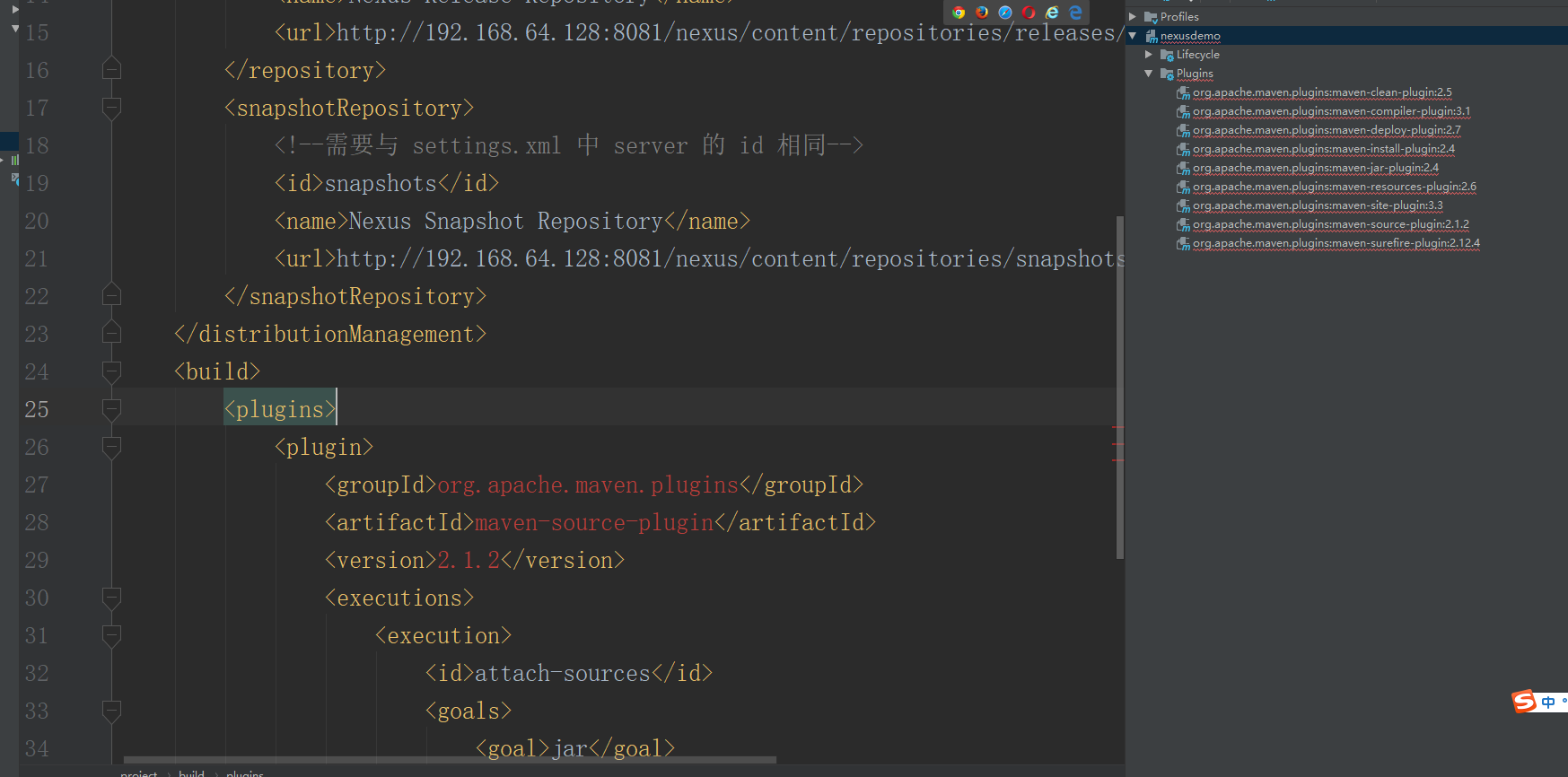
Task: Select maven-resources-plugin:2.6 in the tree
Action: pos(1335,187)
